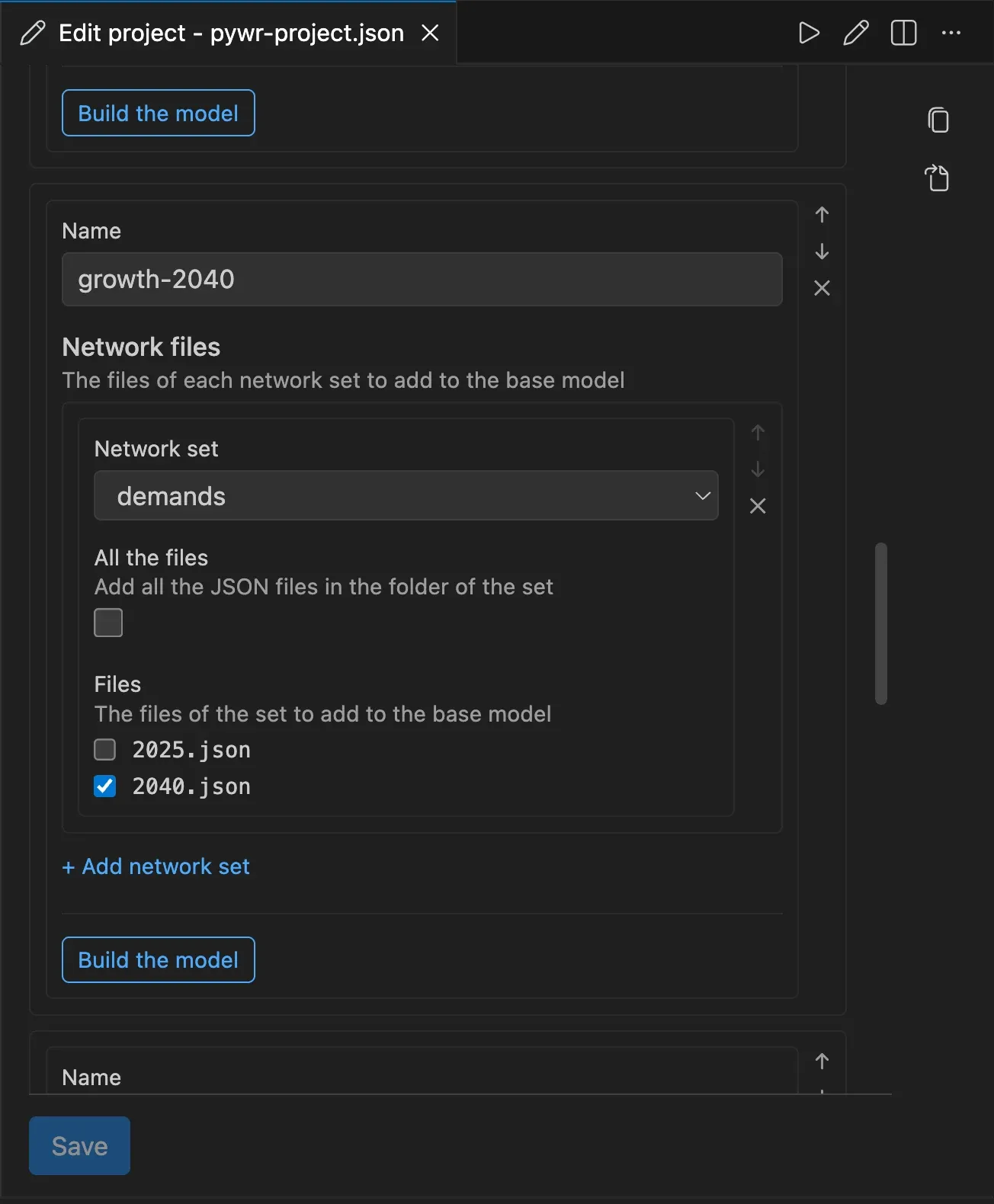The height and width of the screenshot is (1204, 994).
Task: Check the 2025.json file checkbox
Action: point(104,750)
